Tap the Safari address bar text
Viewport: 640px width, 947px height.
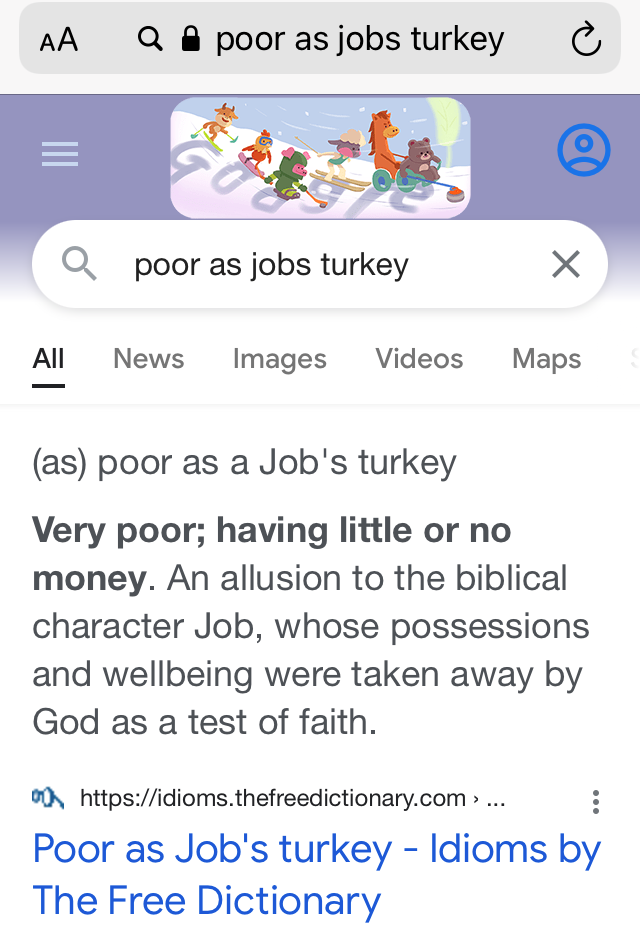pyautogui.click(x=360, y=39)
